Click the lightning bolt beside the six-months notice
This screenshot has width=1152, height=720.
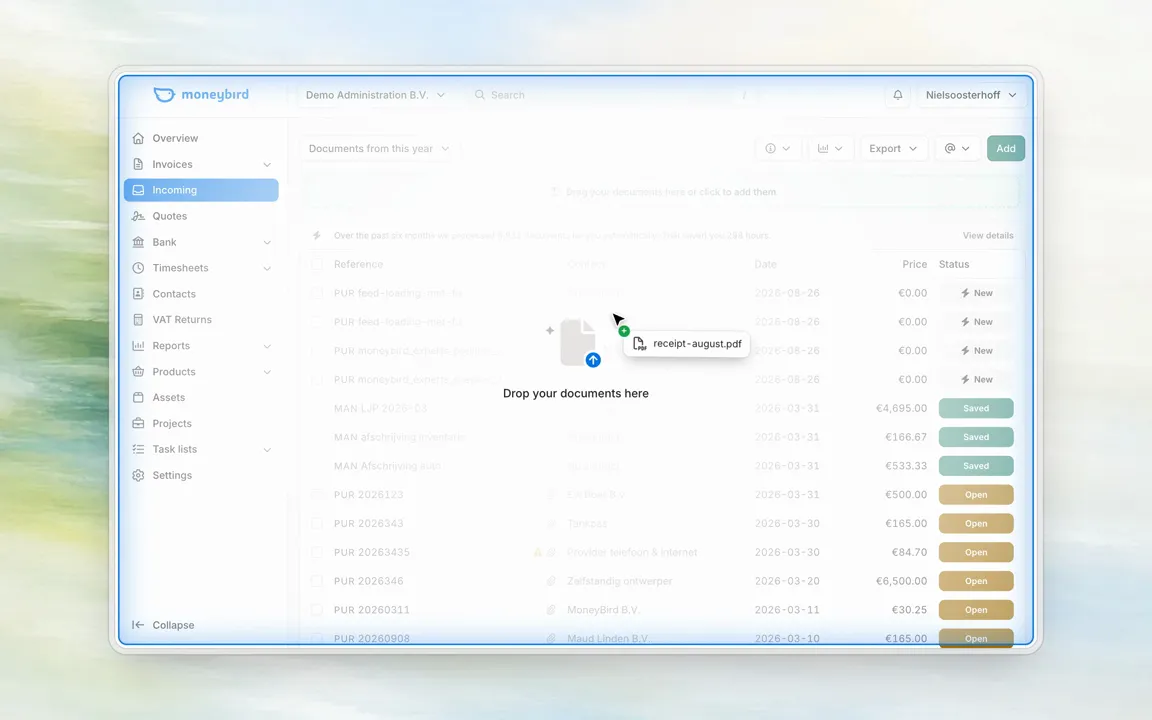317,235
